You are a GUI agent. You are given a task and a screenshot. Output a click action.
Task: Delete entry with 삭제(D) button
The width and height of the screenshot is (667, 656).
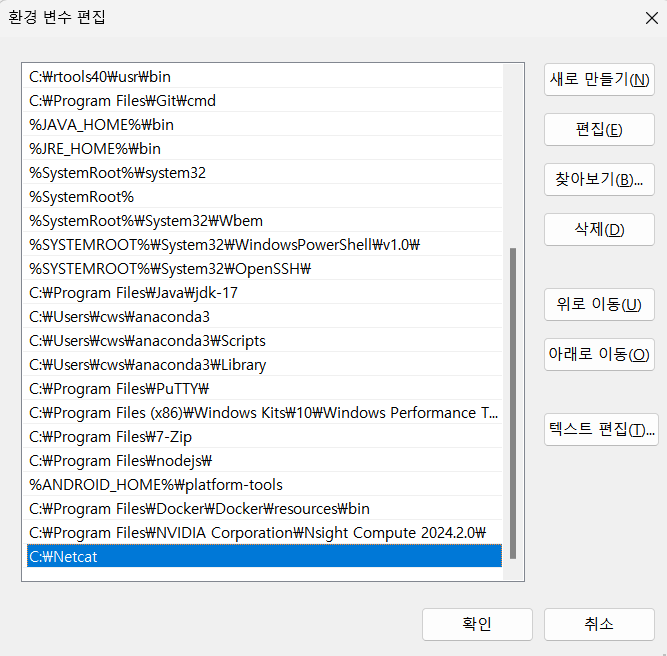(x=599, y=230)
